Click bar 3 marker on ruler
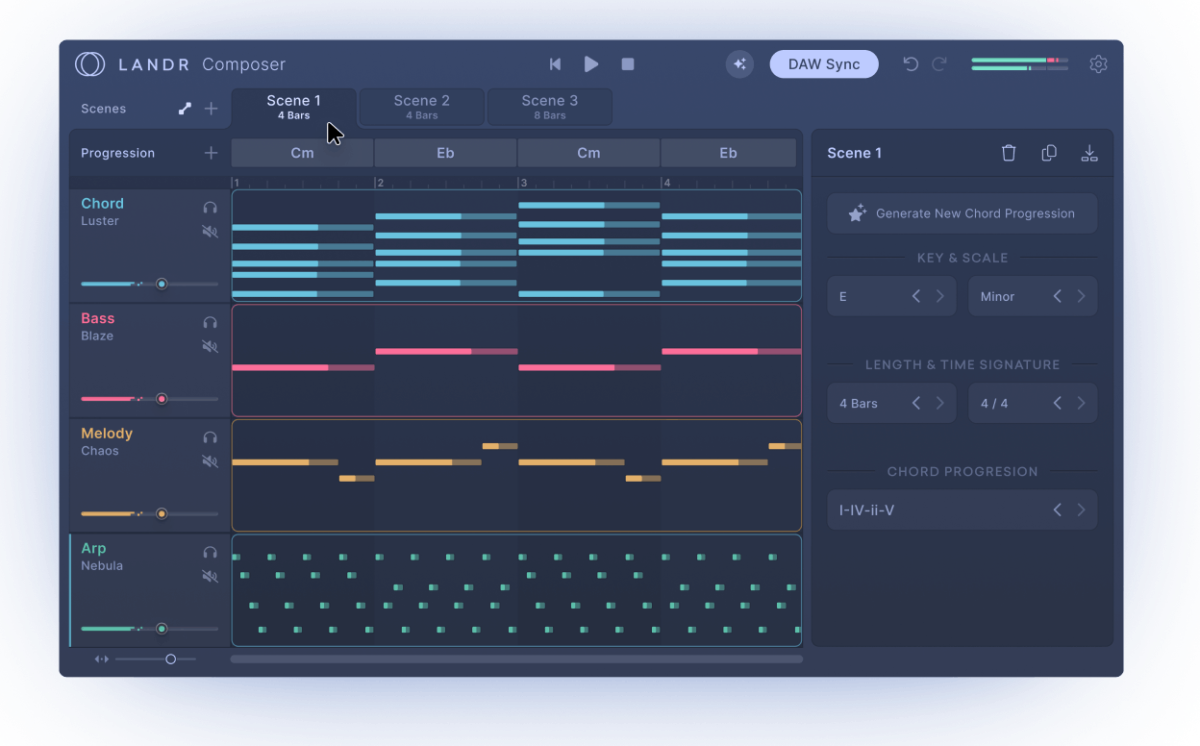The image size is (1200, 746). [521, 183]
